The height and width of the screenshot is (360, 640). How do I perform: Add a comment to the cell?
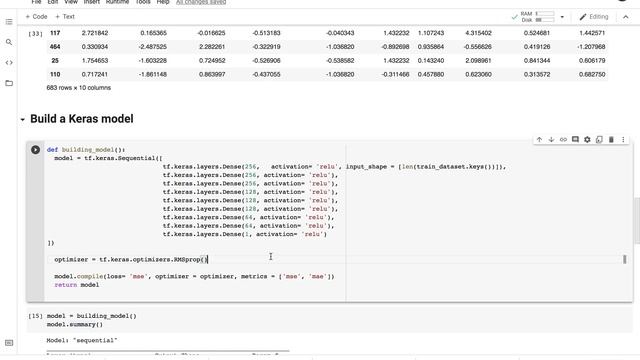click(575, 140)
